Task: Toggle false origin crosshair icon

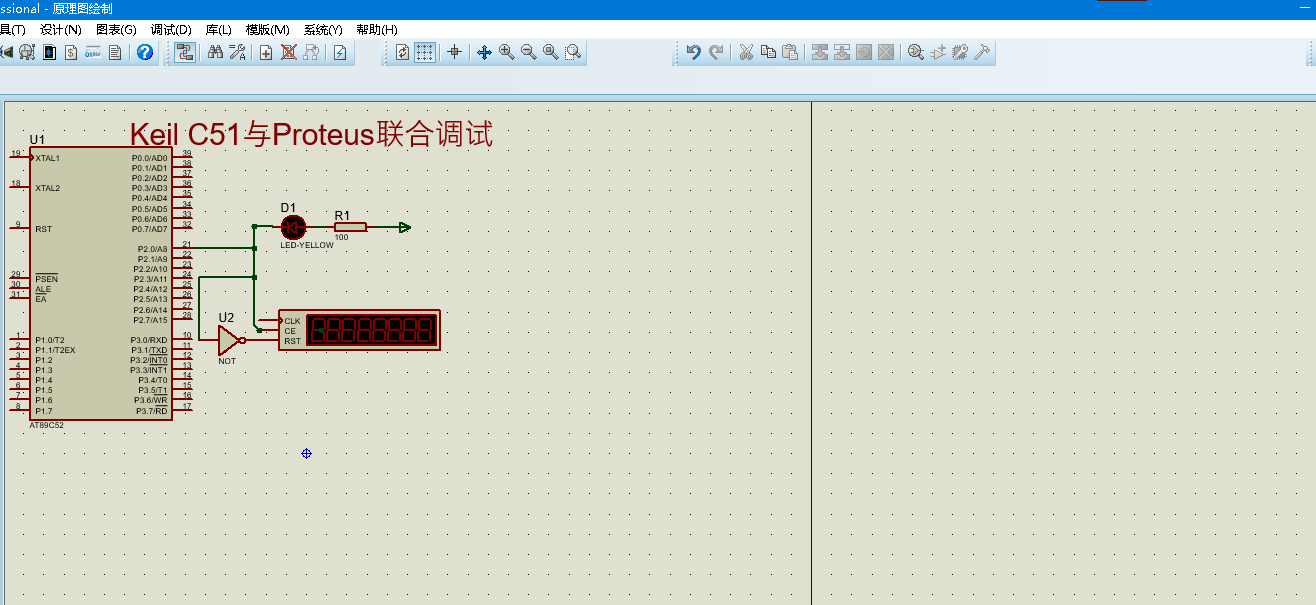Action: click(x=454, y=52)
